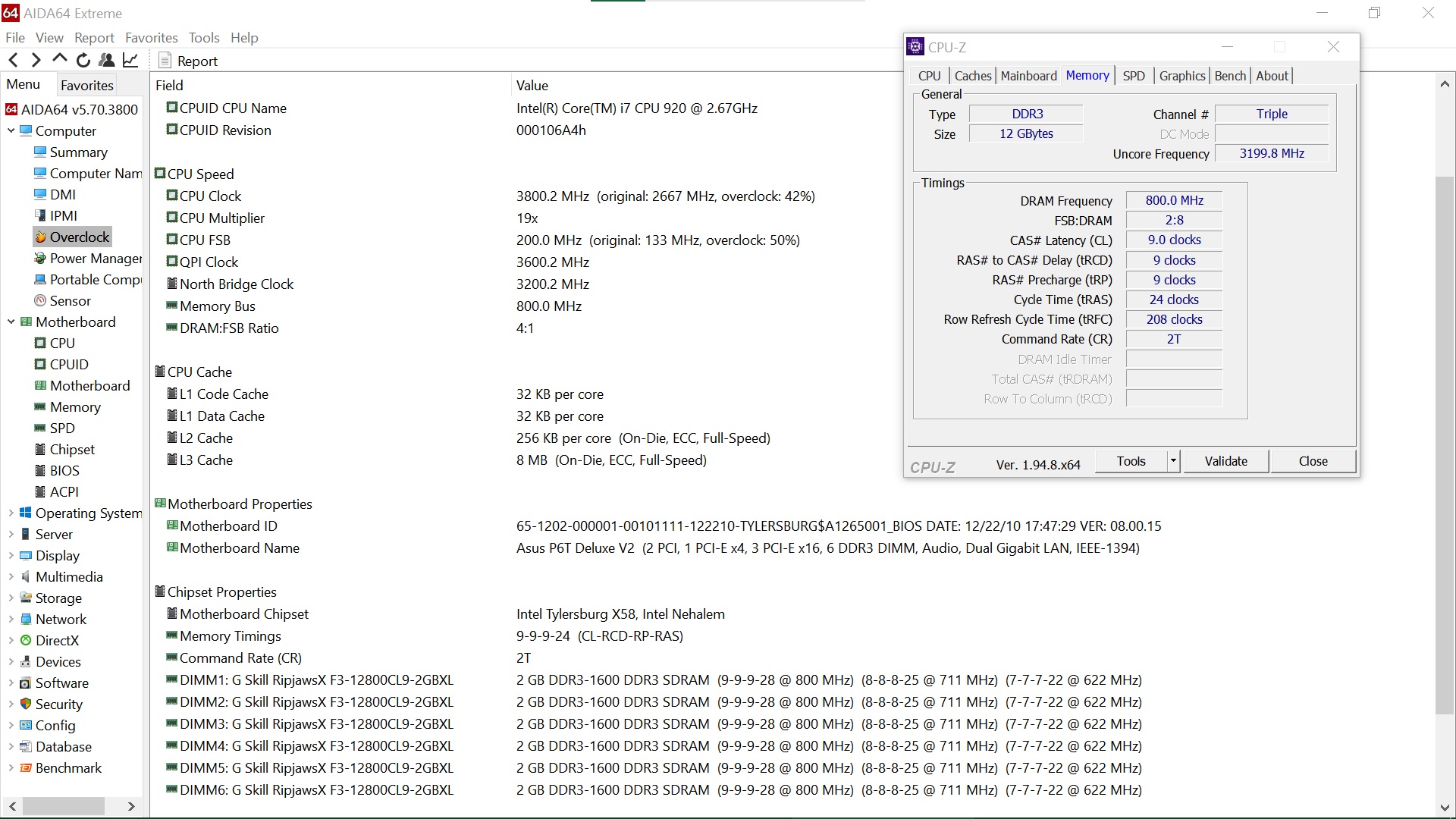Click the Close button in CPU-Z
1456x819 pixels.
click(1313, 461)
